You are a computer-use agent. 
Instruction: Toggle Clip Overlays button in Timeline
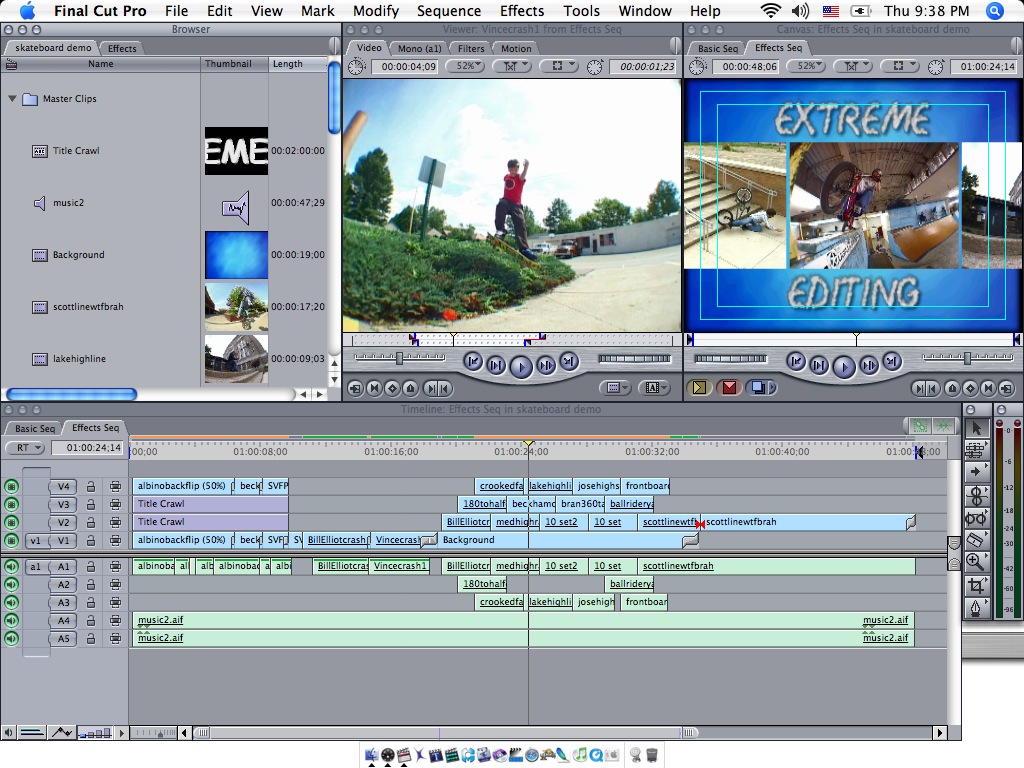tap(61, 733)
